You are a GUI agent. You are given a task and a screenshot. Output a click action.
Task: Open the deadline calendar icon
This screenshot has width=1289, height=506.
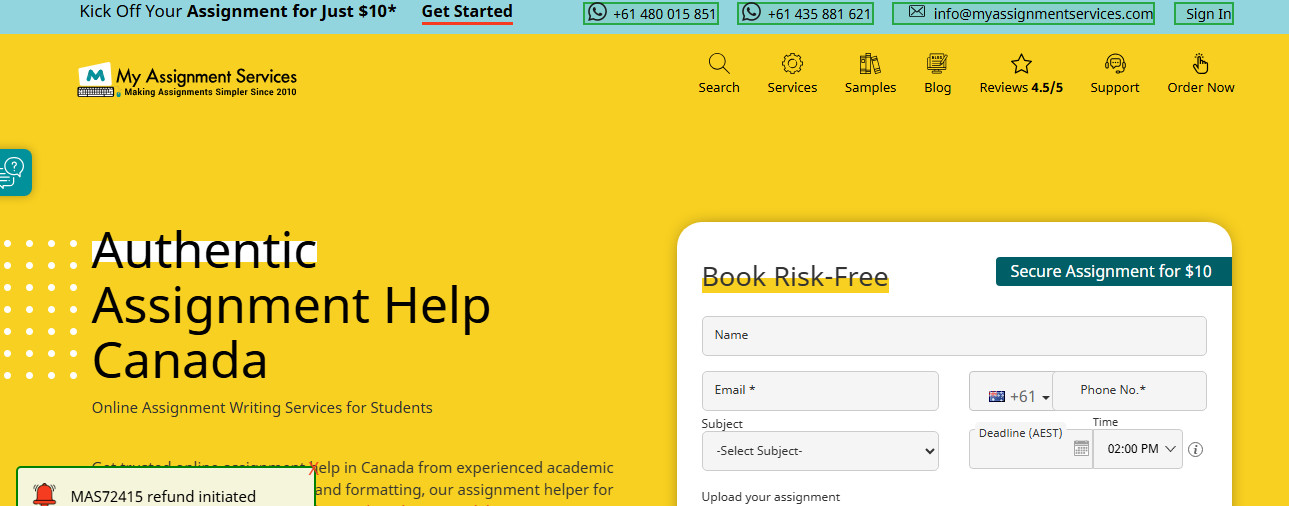click(x=1081, y=449)
